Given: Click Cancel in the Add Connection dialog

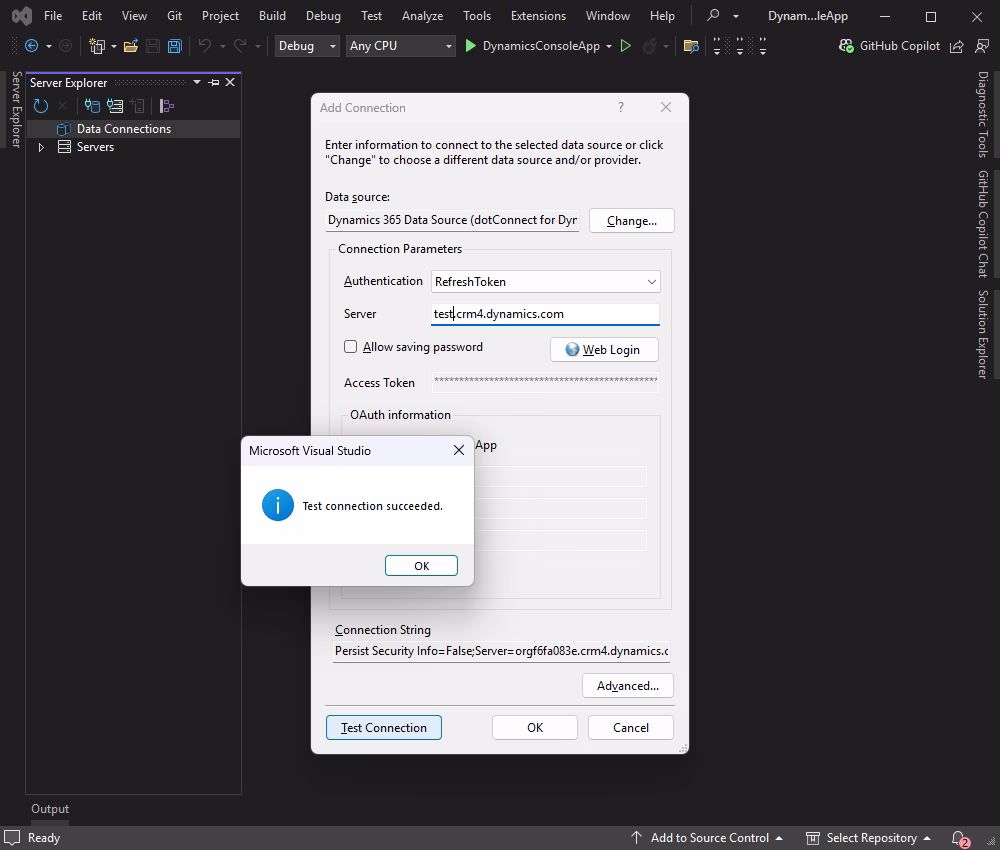Looking at the screenshot, I should tap(631, 728).
